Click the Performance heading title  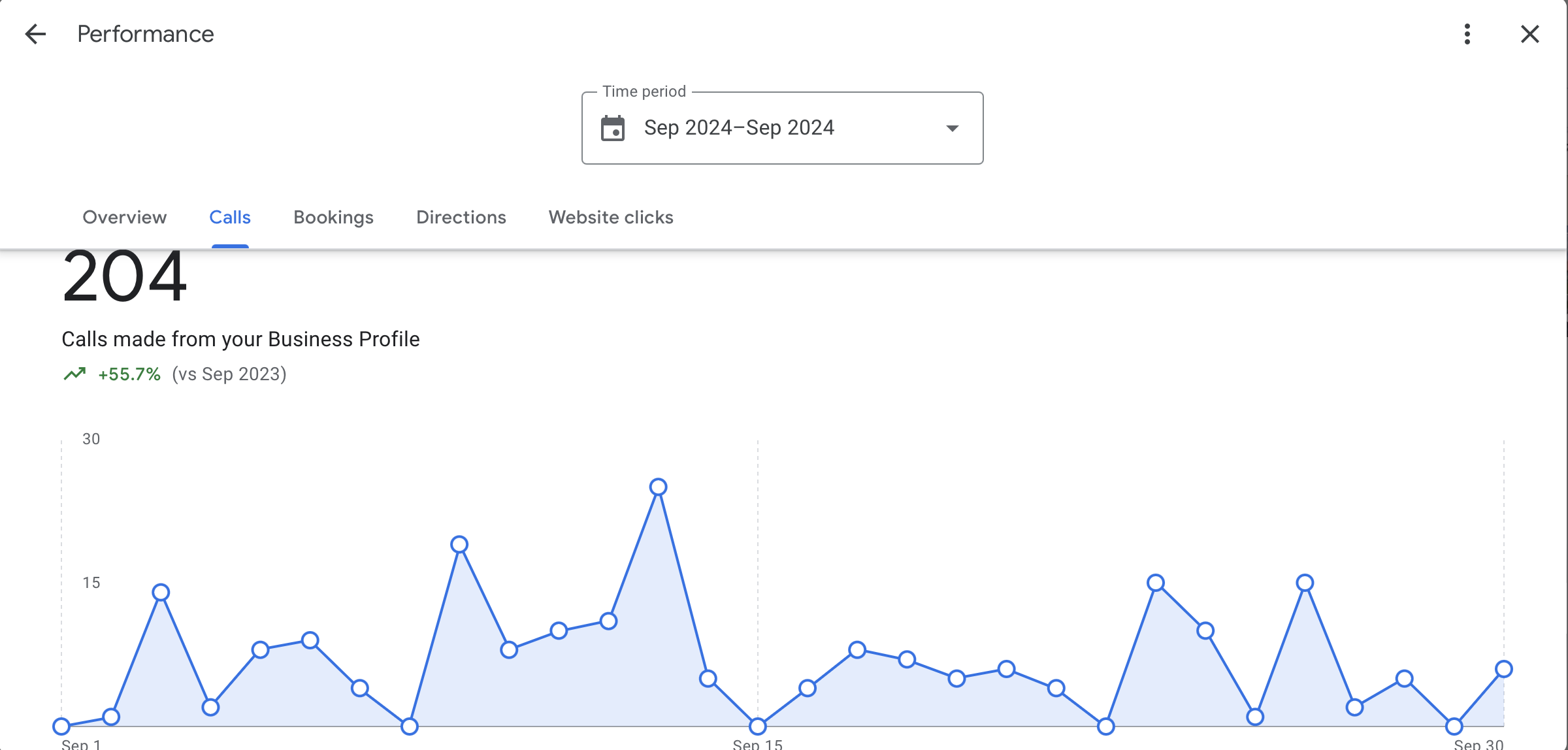(145, 34)
